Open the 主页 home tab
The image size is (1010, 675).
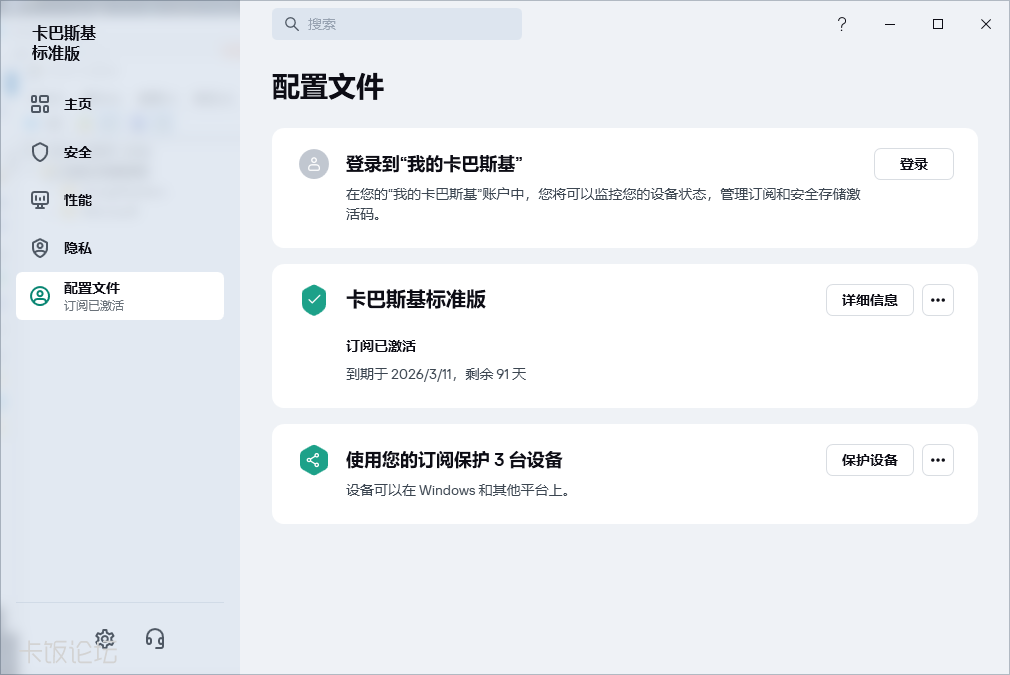click(x=78, y=104)
